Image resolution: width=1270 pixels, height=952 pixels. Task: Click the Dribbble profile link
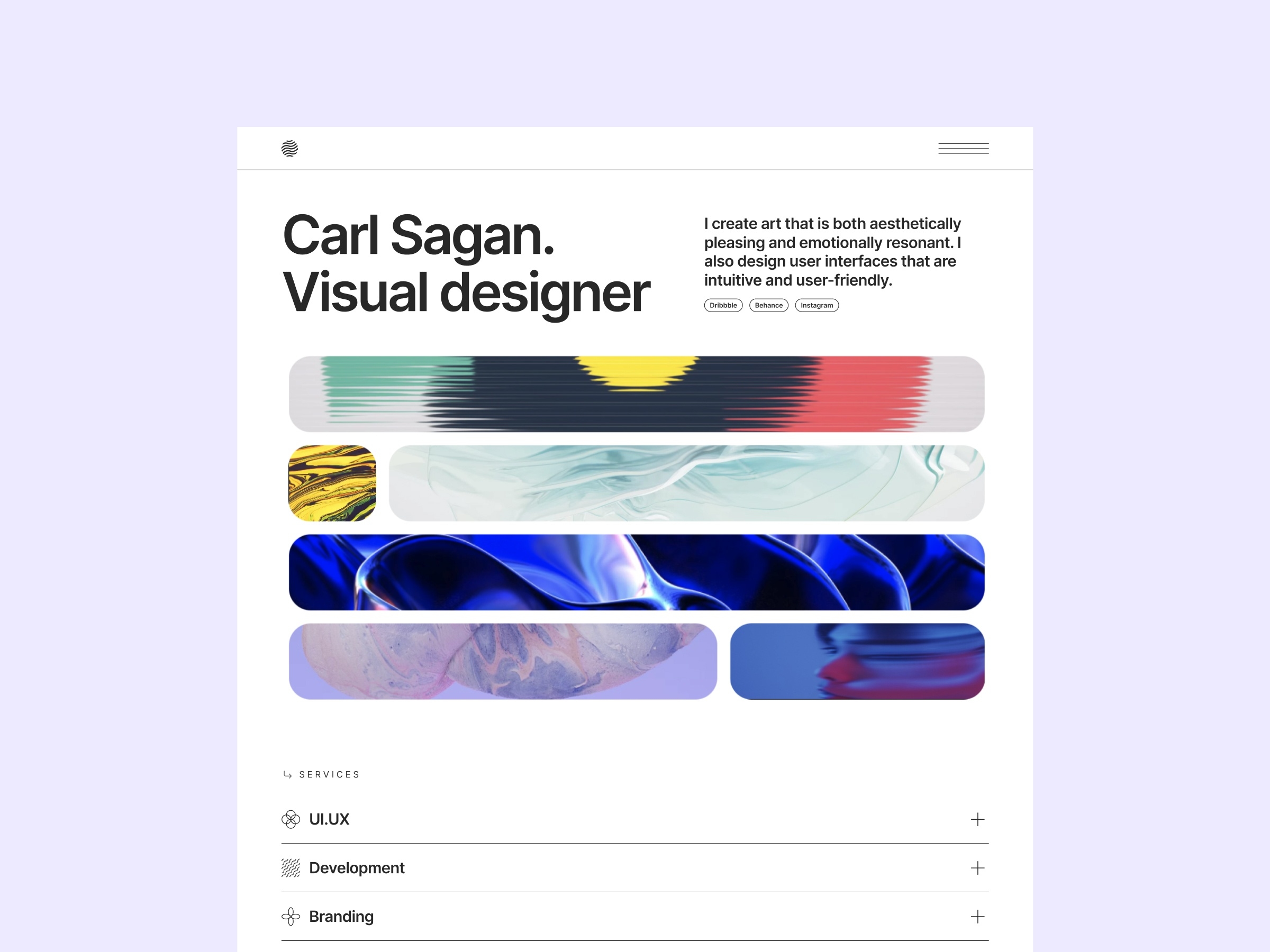pyautogui.click(x=722, y=306)
